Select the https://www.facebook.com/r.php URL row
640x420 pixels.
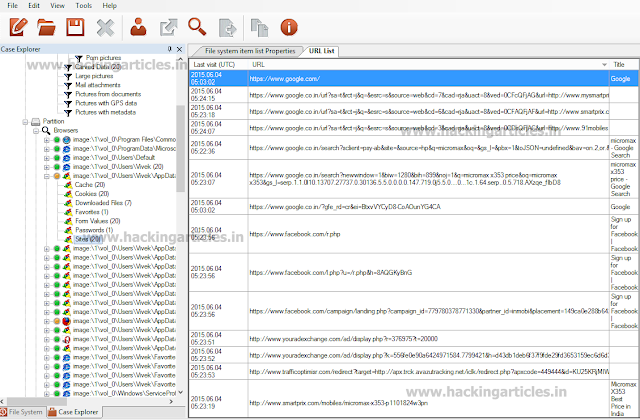click(414, 234)
